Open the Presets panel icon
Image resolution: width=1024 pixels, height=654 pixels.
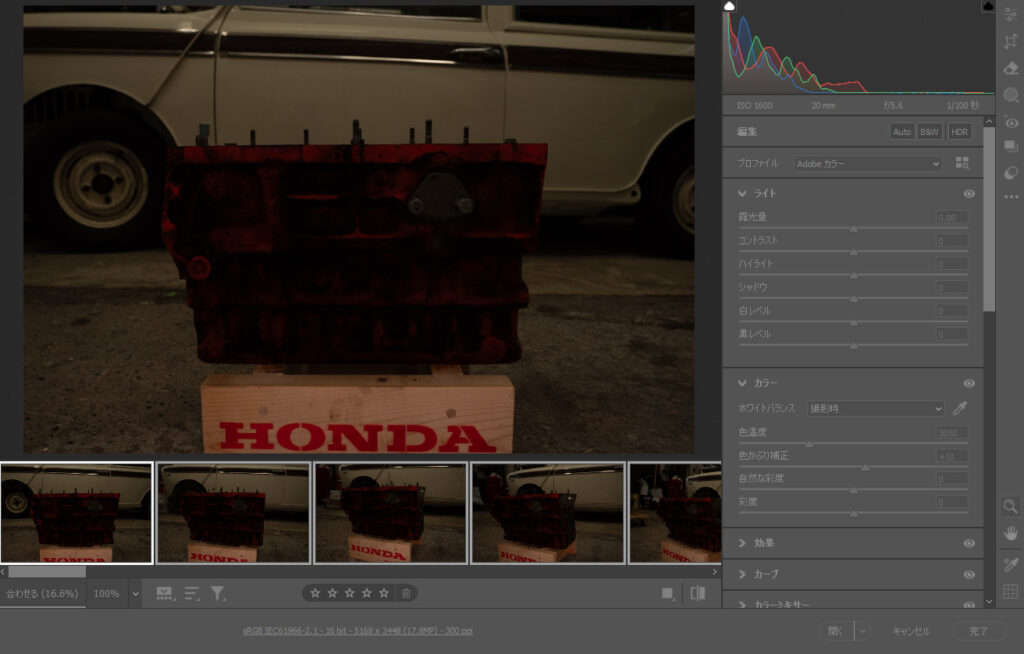point(1011,172)
